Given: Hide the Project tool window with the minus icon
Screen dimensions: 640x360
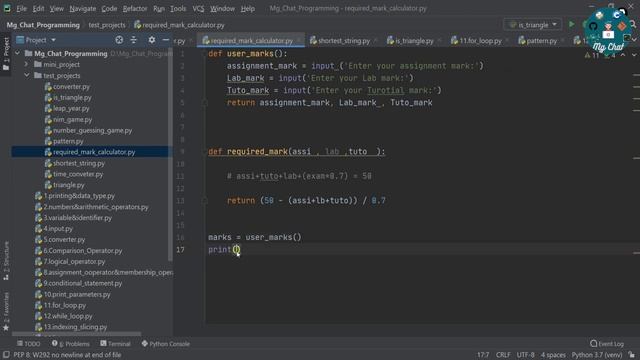Looking at the screenshot, I should coord(165,40).
